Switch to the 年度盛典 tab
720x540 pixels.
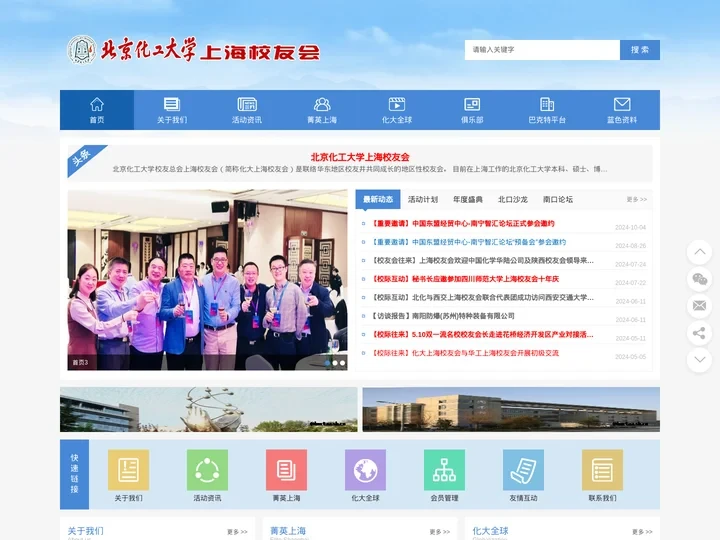tap(468, 199)
